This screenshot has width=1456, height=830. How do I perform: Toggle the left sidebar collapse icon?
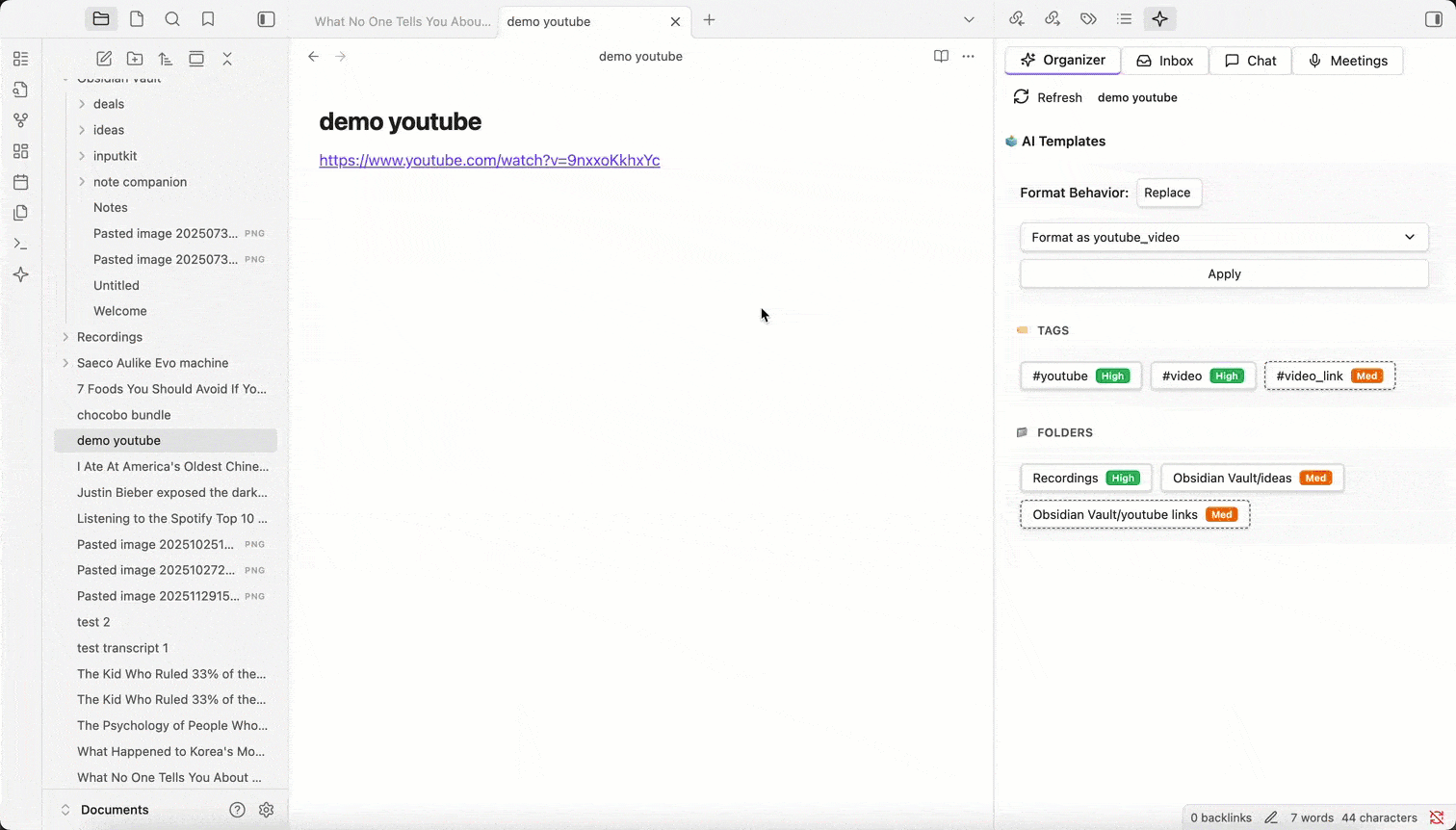266,18
